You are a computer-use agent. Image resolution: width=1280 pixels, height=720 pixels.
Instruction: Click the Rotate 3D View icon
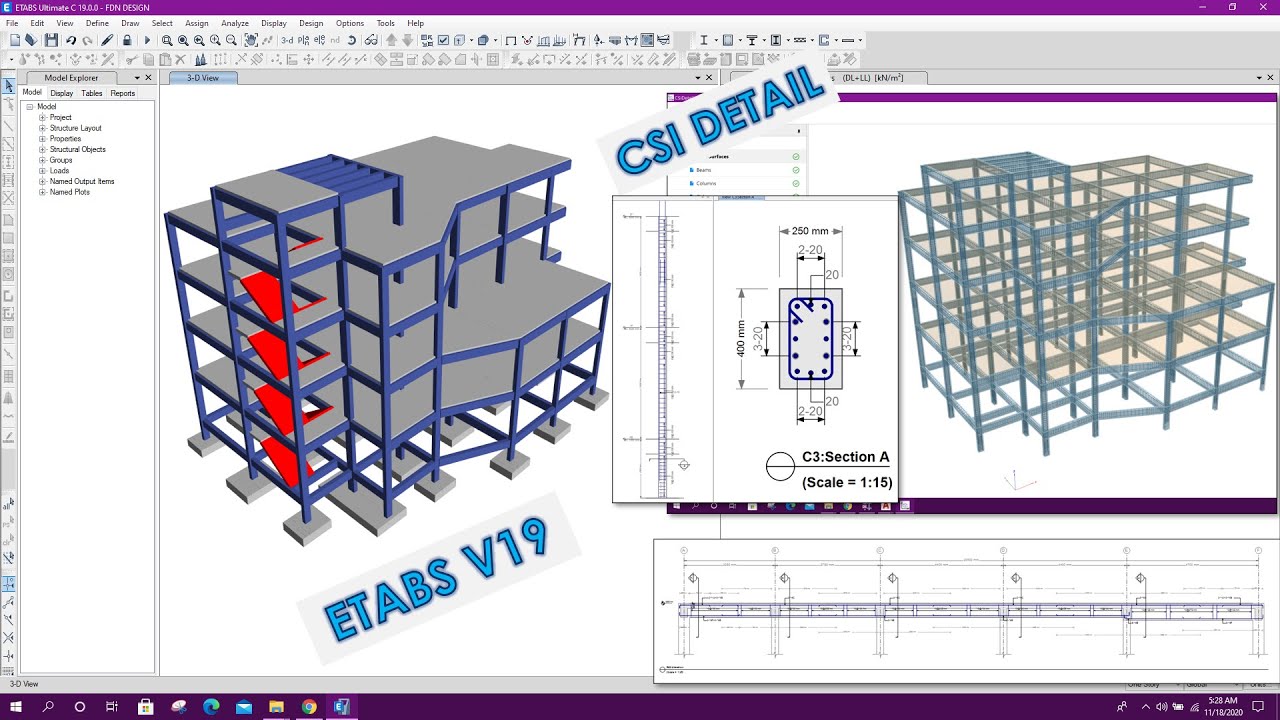click(351, 40)
